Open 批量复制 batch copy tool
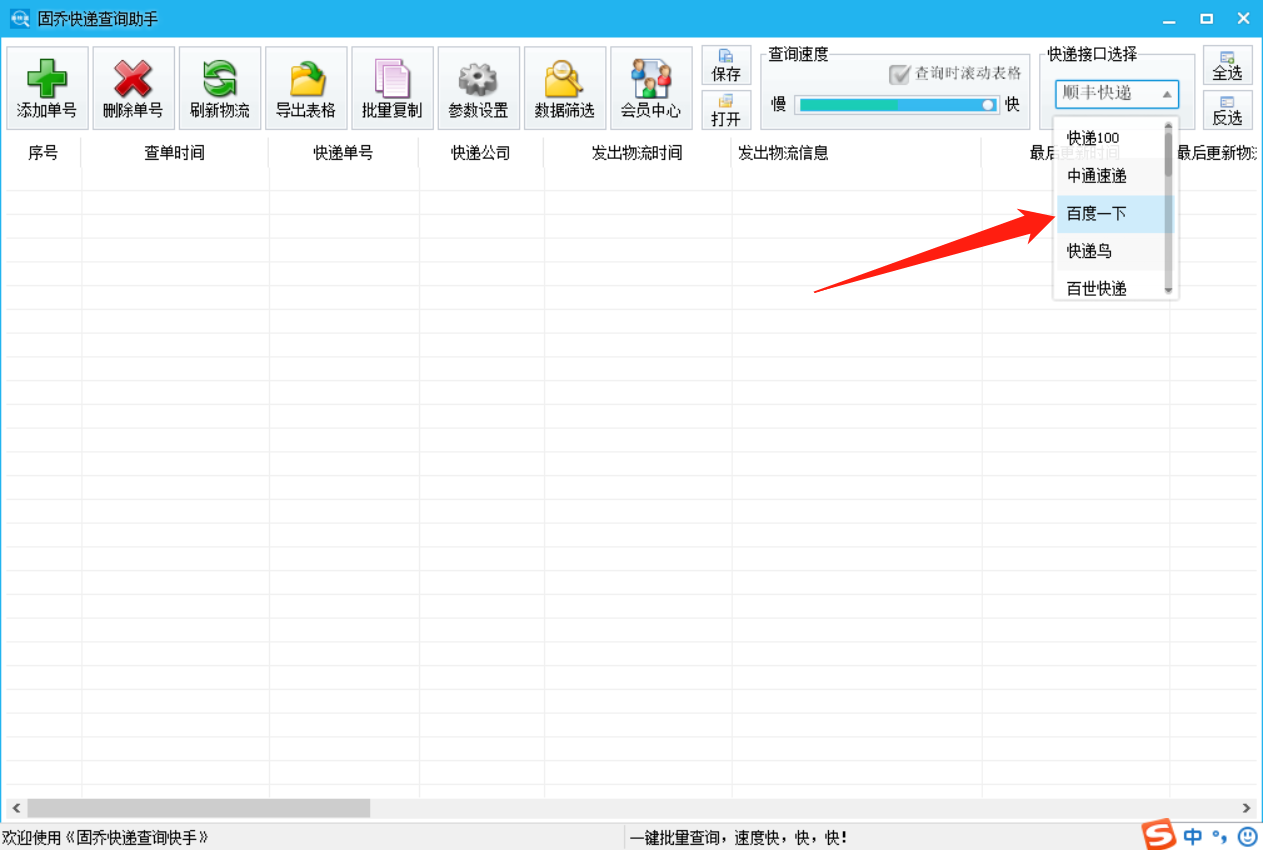This screenshot has width=1263, height=850. [x=392, y=88]
